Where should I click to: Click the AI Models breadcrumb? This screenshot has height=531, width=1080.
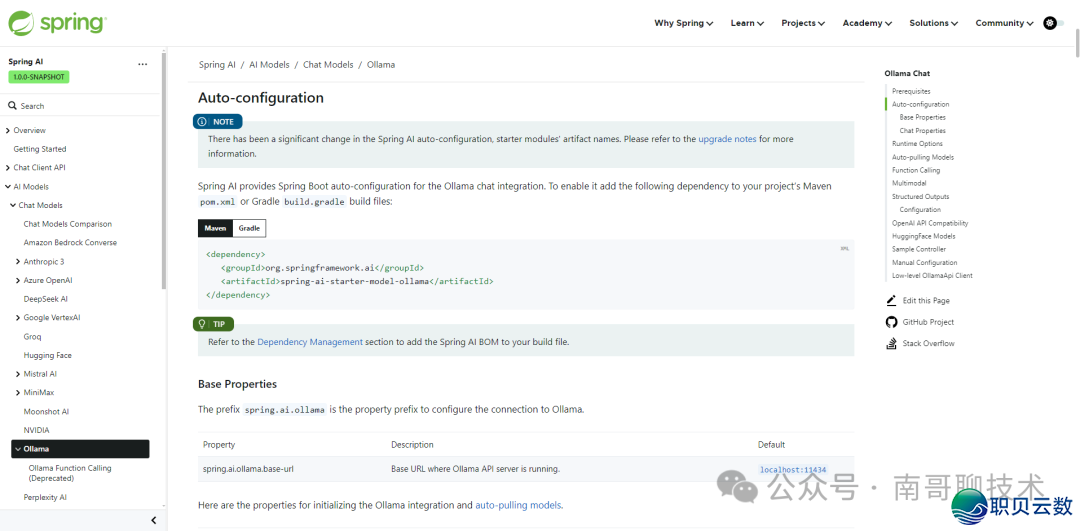pos(269,65)
